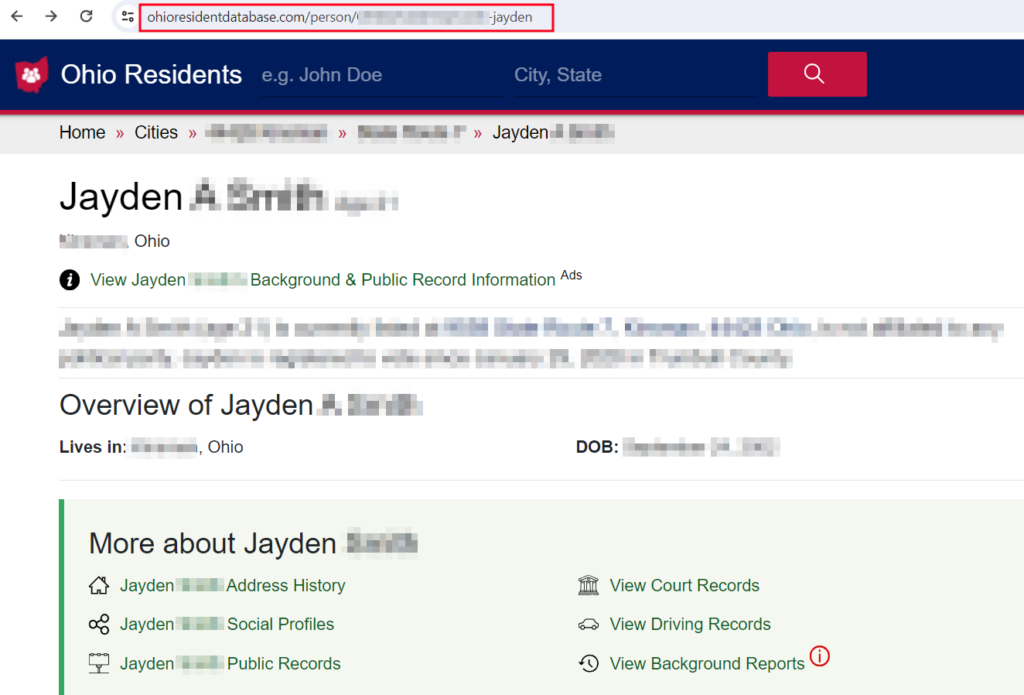The image size is (1024, 695).
Task: Go to Home breadcrumb link
Action: 82,133
